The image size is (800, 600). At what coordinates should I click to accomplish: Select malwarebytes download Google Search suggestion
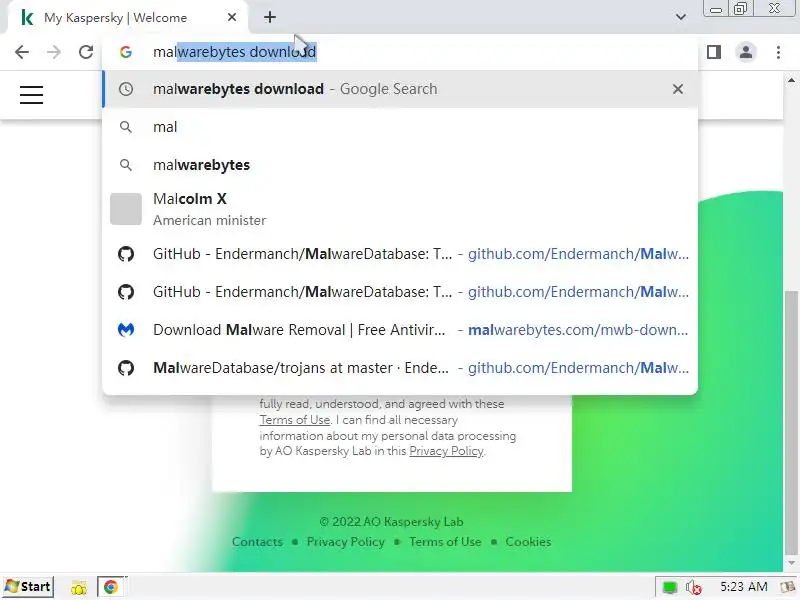tap(400, 89)
